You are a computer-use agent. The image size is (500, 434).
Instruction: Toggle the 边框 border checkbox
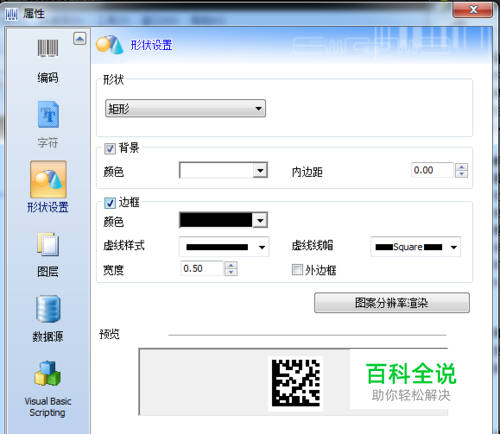click(x=110, y=203)
